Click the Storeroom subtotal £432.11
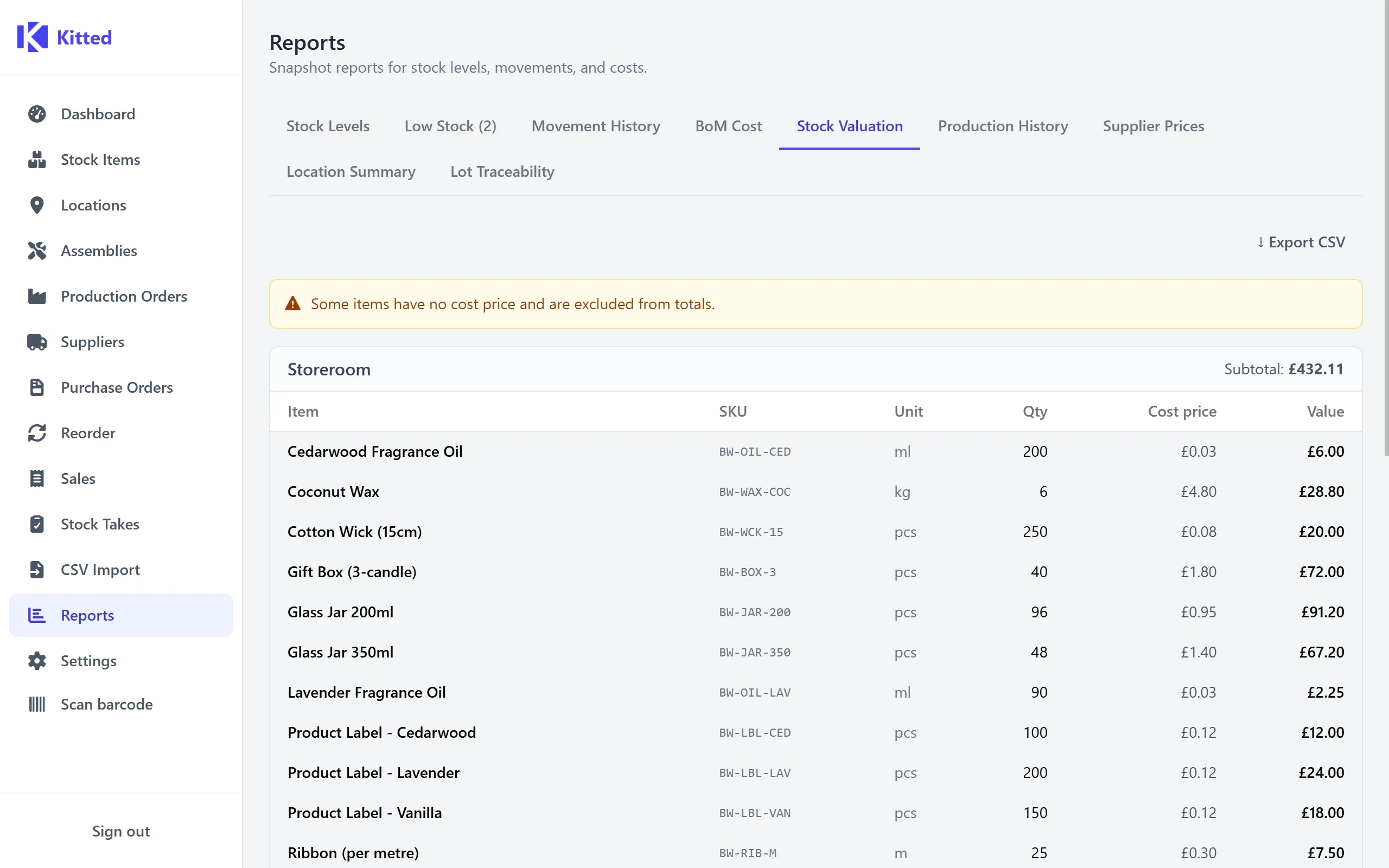The width and height of the screenshot is (1389, 868). pos(1283,369)
